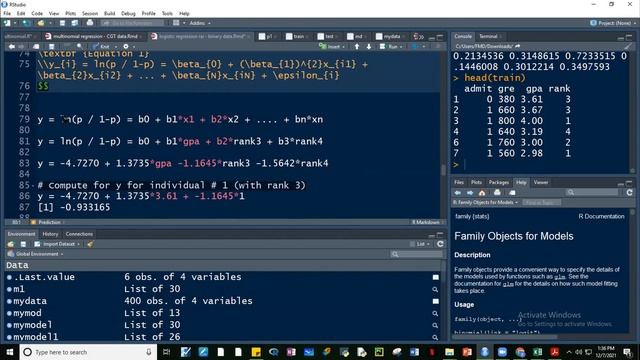Viewport: 640px width, 360px height.
Task: Clear environment objects with broom icon
Action: click(x=90, y=244)
